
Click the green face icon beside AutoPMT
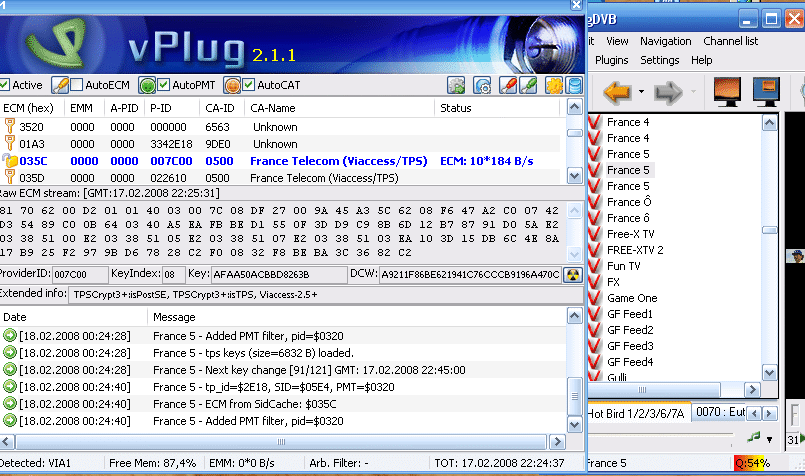click(x=147, y=85)
